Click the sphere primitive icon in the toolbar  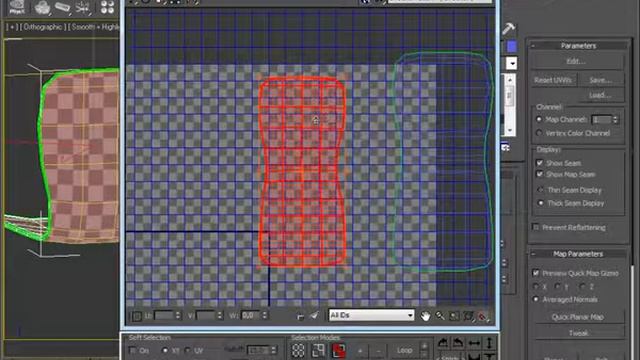[x=42, y=7]
